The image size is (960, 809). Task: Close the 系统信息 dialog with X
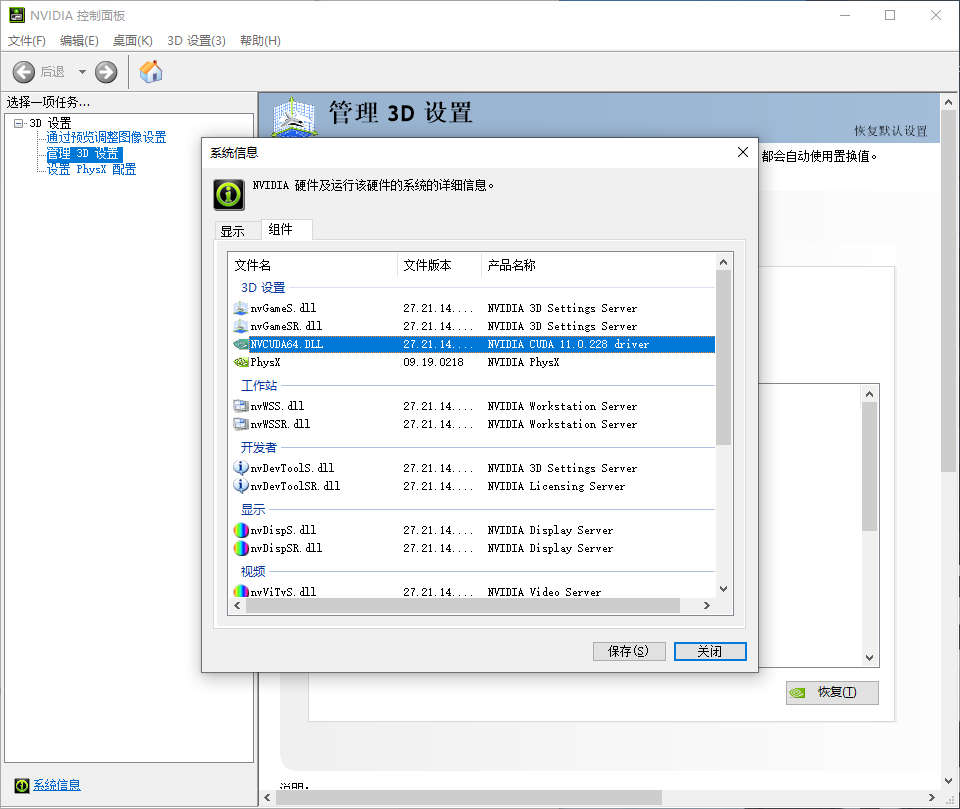(x=743, y=152)
